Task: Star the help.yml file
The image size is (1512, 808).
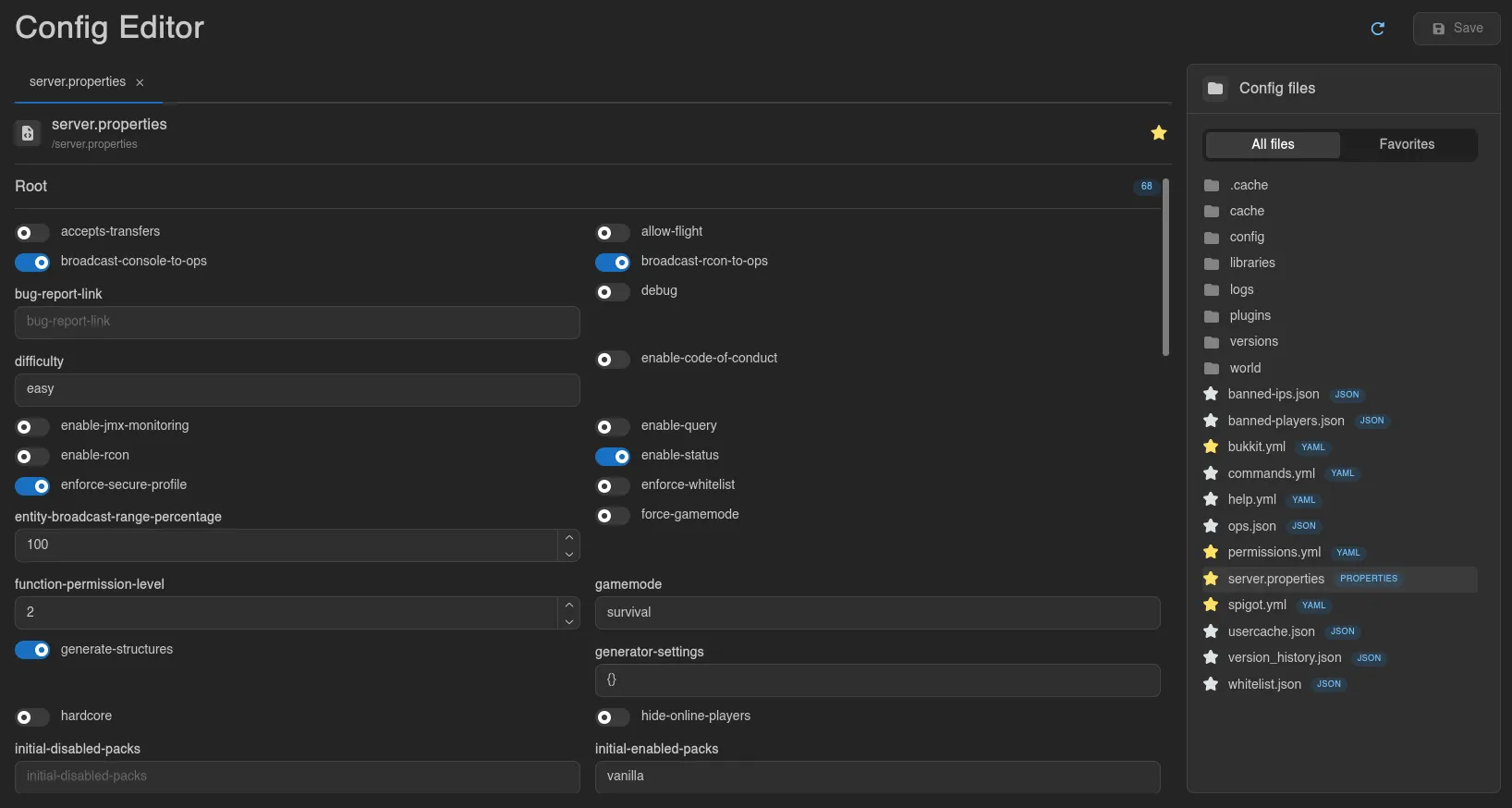Action: point(1211,499)
